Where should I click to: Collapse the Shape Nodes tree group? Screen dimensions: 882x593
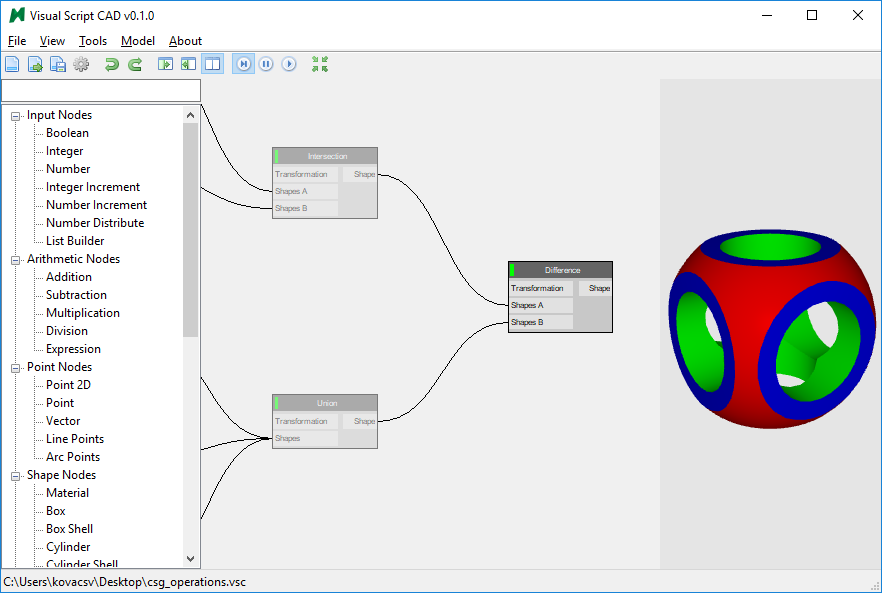[16, 476]
